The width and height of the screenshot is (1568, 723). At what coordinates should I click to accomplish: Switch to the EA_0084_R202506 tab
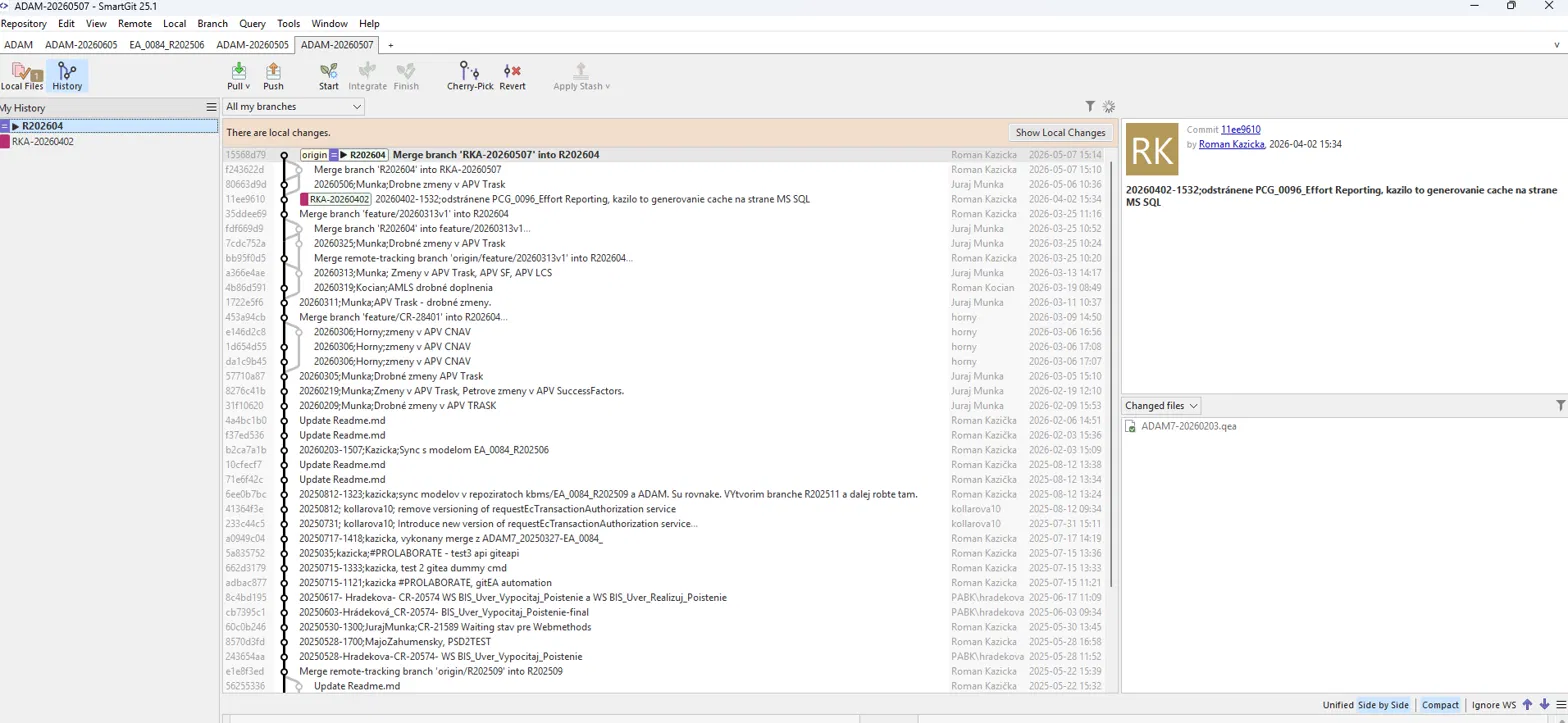tap(167, 45)
